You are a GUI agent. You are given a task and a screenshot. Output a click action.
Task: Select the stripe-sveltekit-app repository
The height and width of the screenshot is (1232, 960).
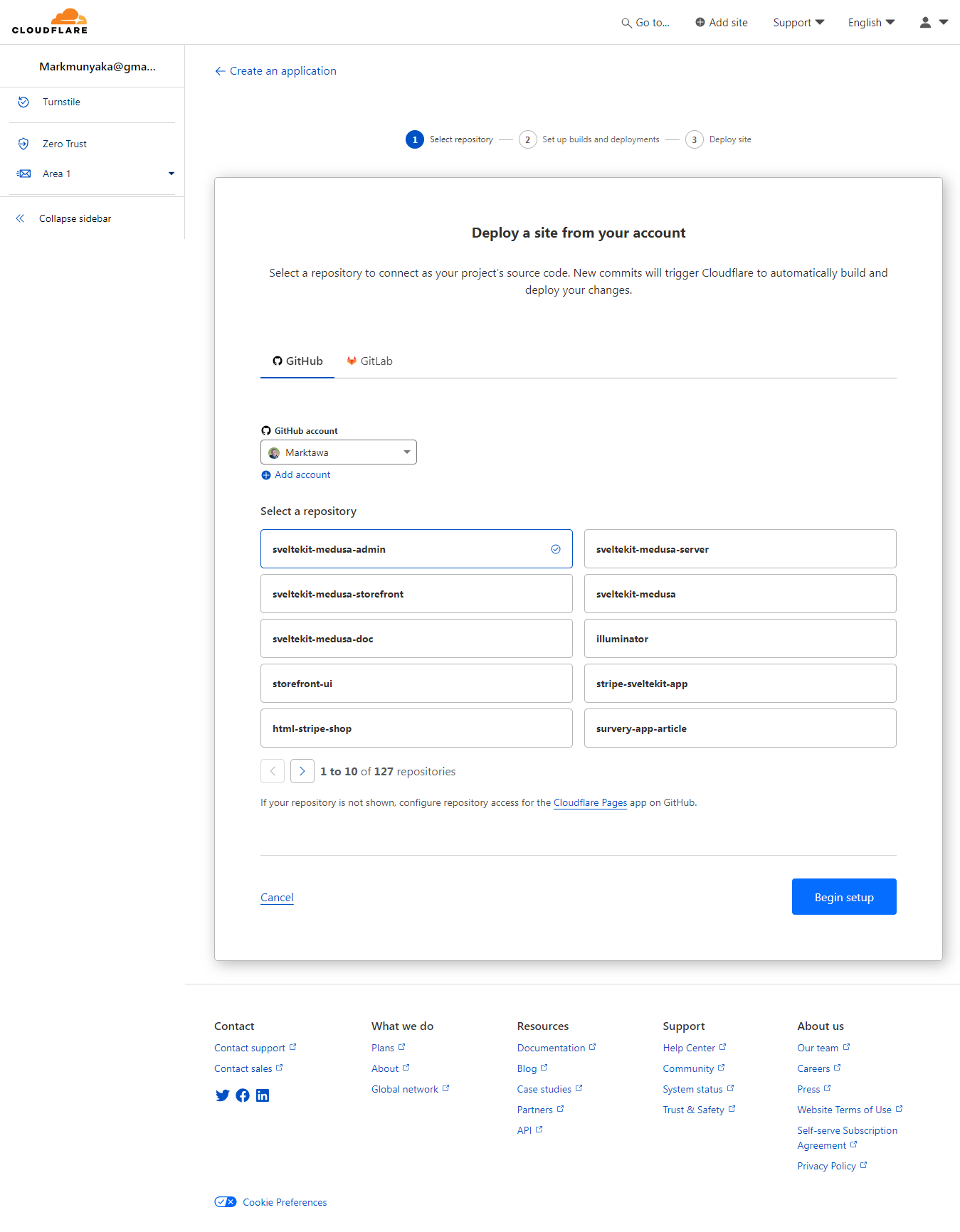pos(740,683)
